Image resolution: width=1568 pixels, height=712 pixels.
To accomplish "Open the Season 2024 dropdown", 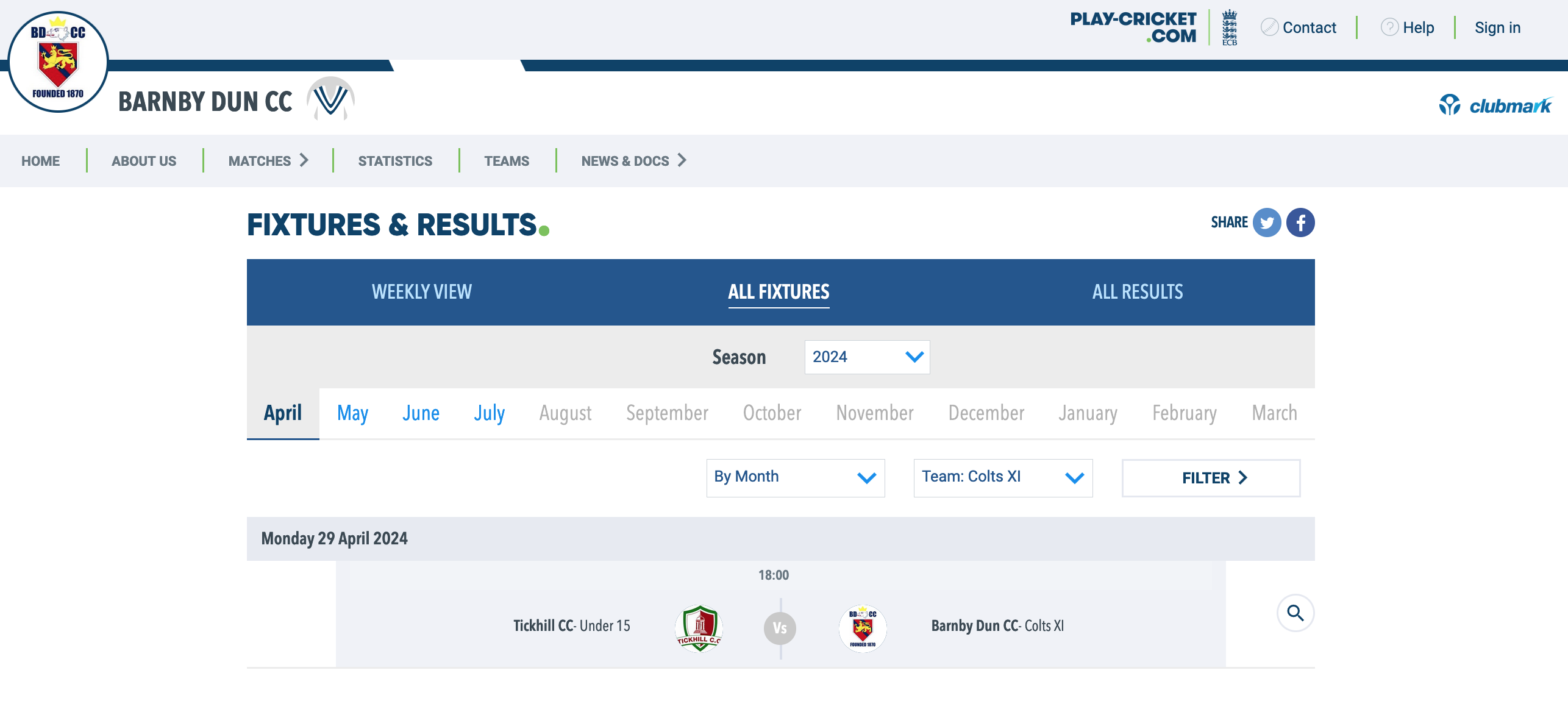I will point(866,357).
